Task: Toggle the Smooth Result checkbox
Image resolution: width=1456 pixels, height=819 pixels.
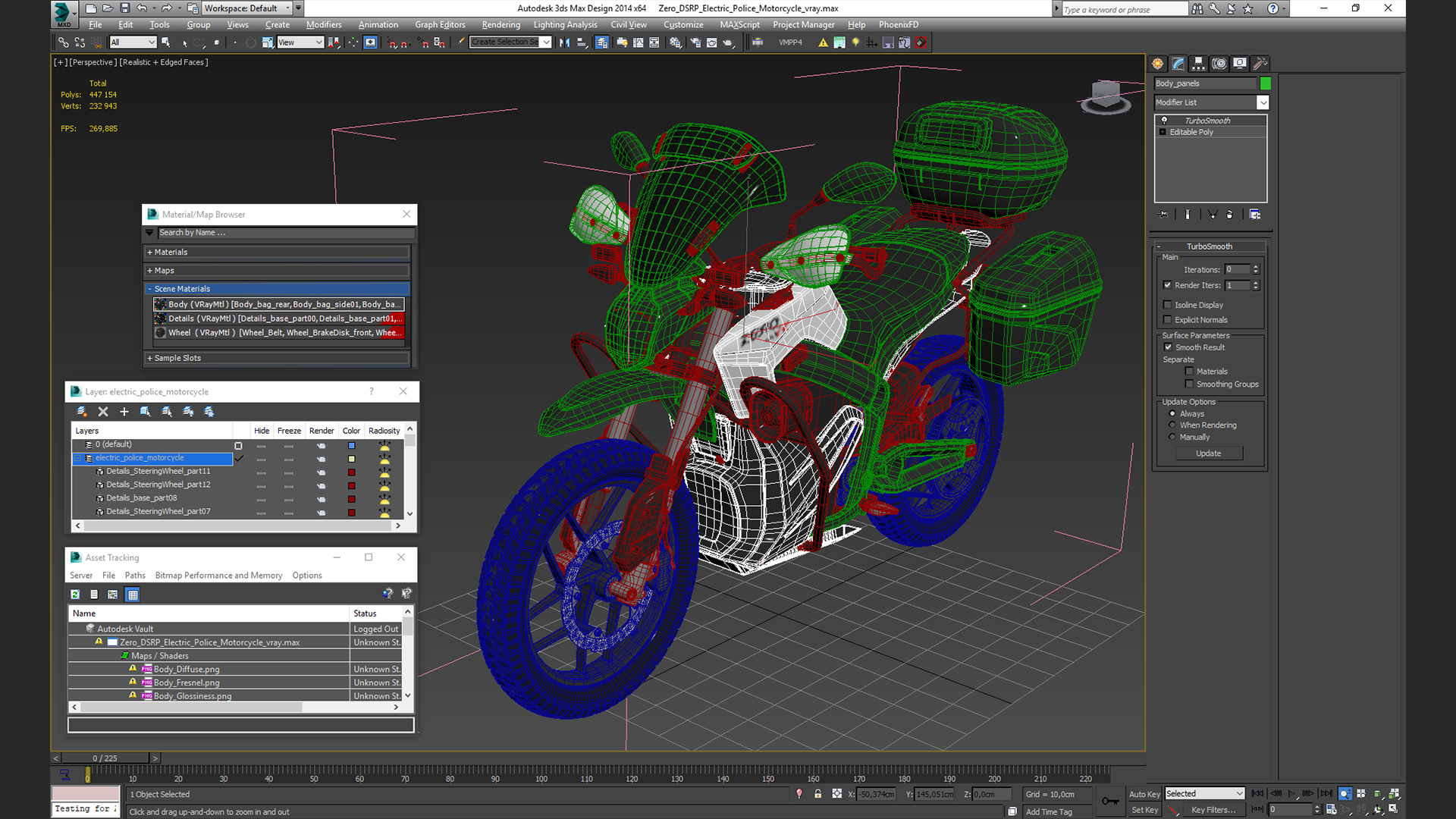Action: [1168, 347]
